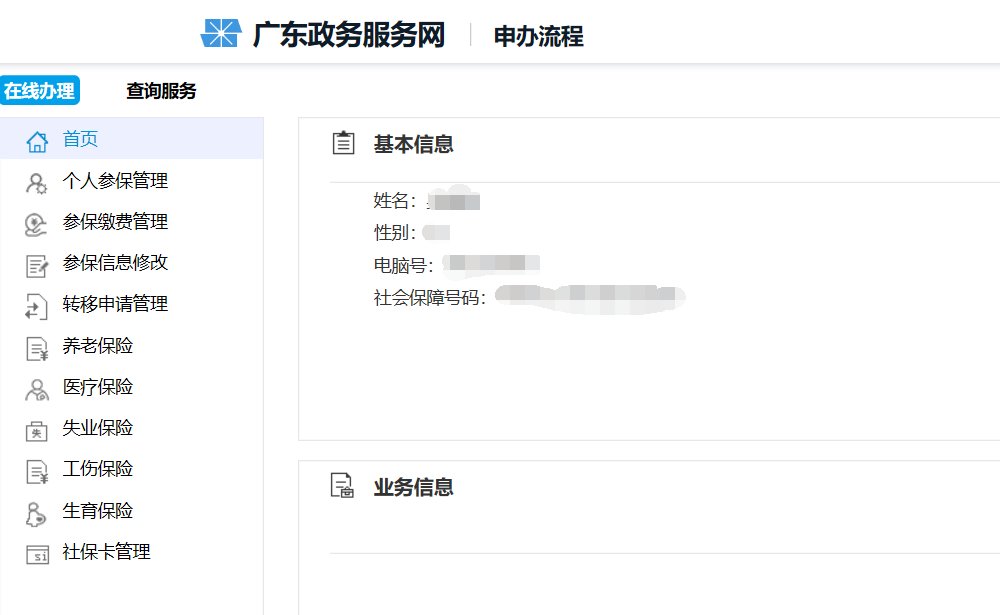
Task: Open 个人参保管理 via its person icon
Action: pyautogui.click(x=36, y=181)
